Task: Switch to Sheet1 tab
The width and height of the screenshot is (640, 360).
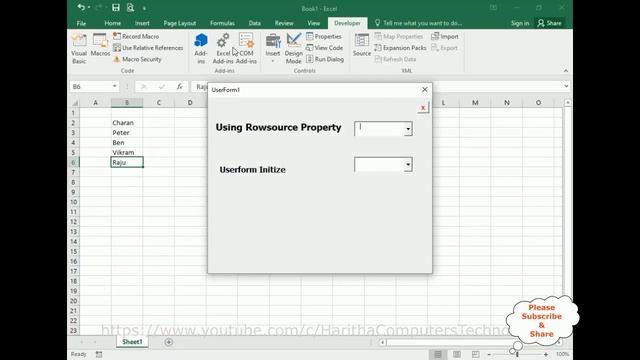Action: [x=132, y=342]
